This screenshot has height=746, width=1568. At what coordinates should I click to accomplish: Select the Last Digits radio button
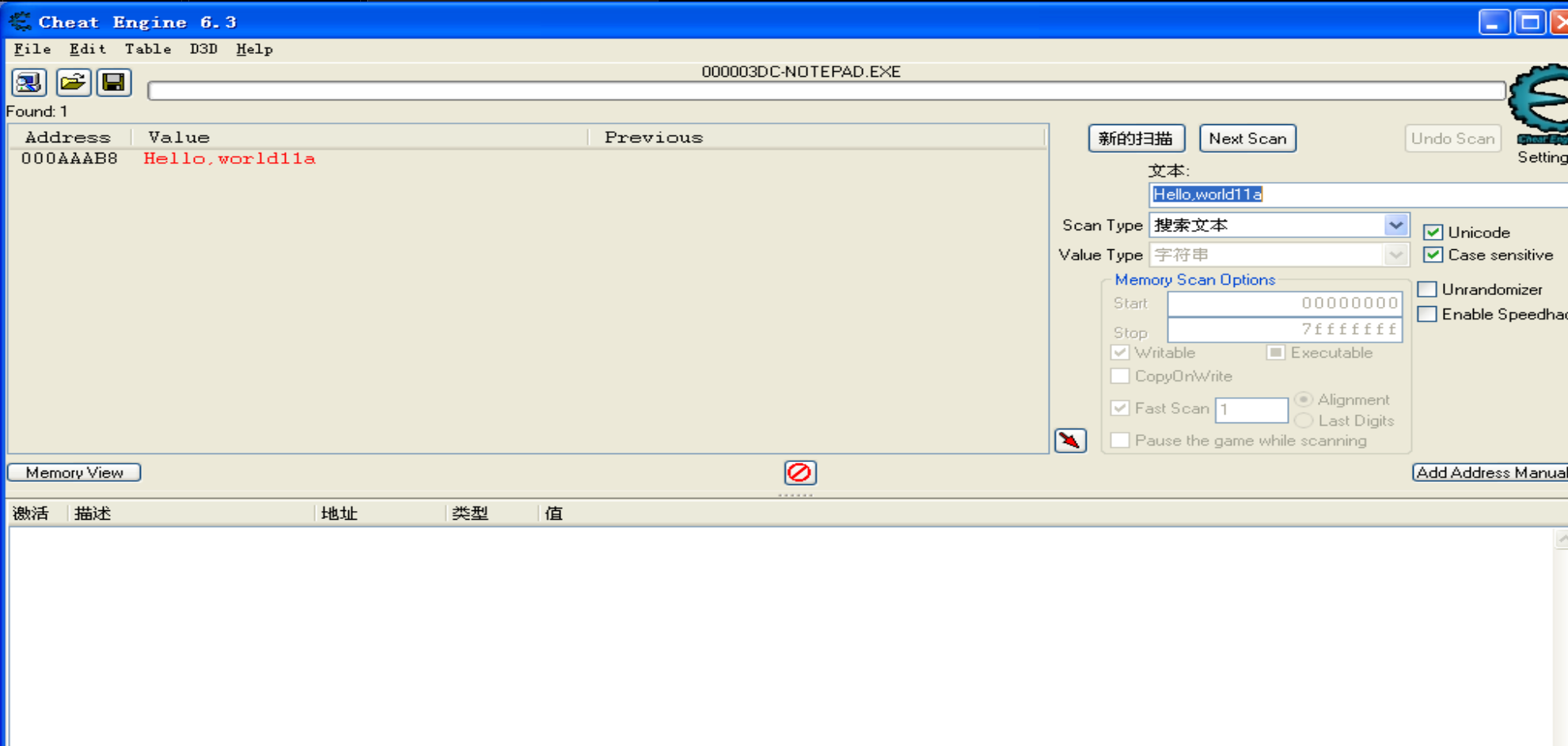1304,421
